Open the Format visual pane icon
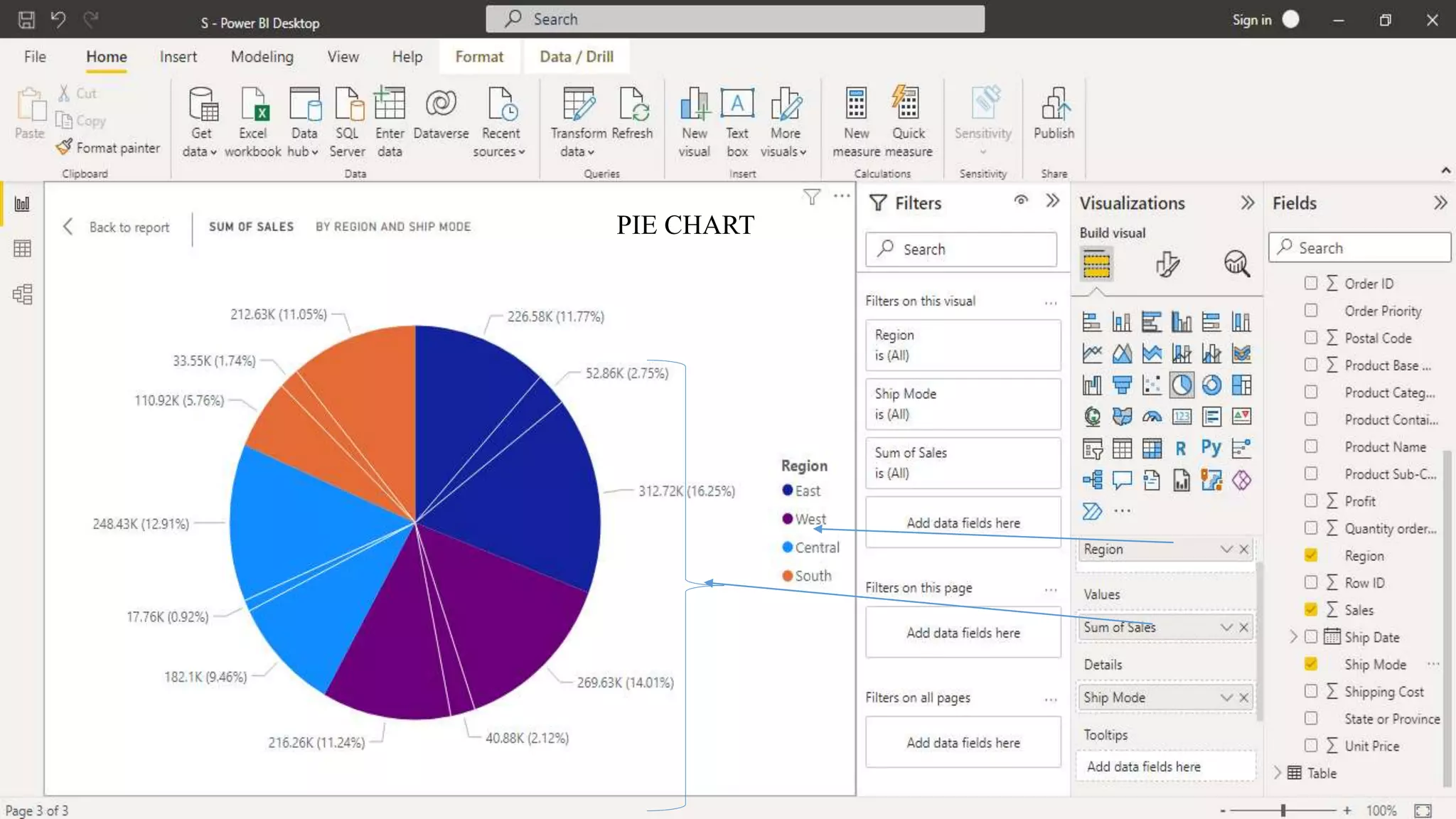 (1167, 264)
